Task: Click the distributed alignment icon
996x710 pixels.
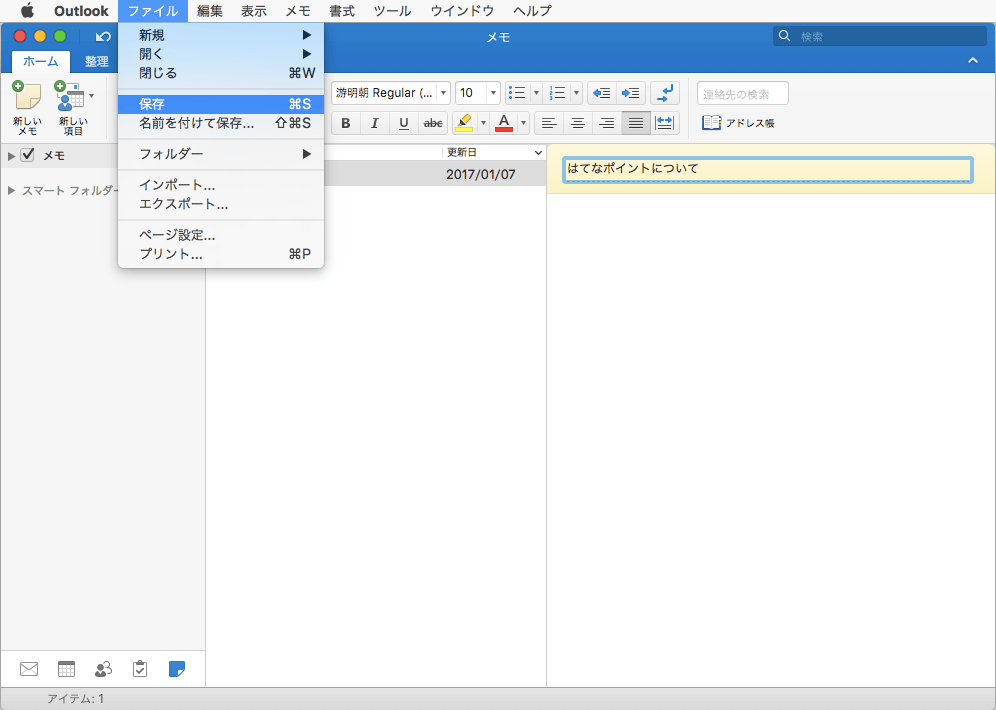Action: 664,123
